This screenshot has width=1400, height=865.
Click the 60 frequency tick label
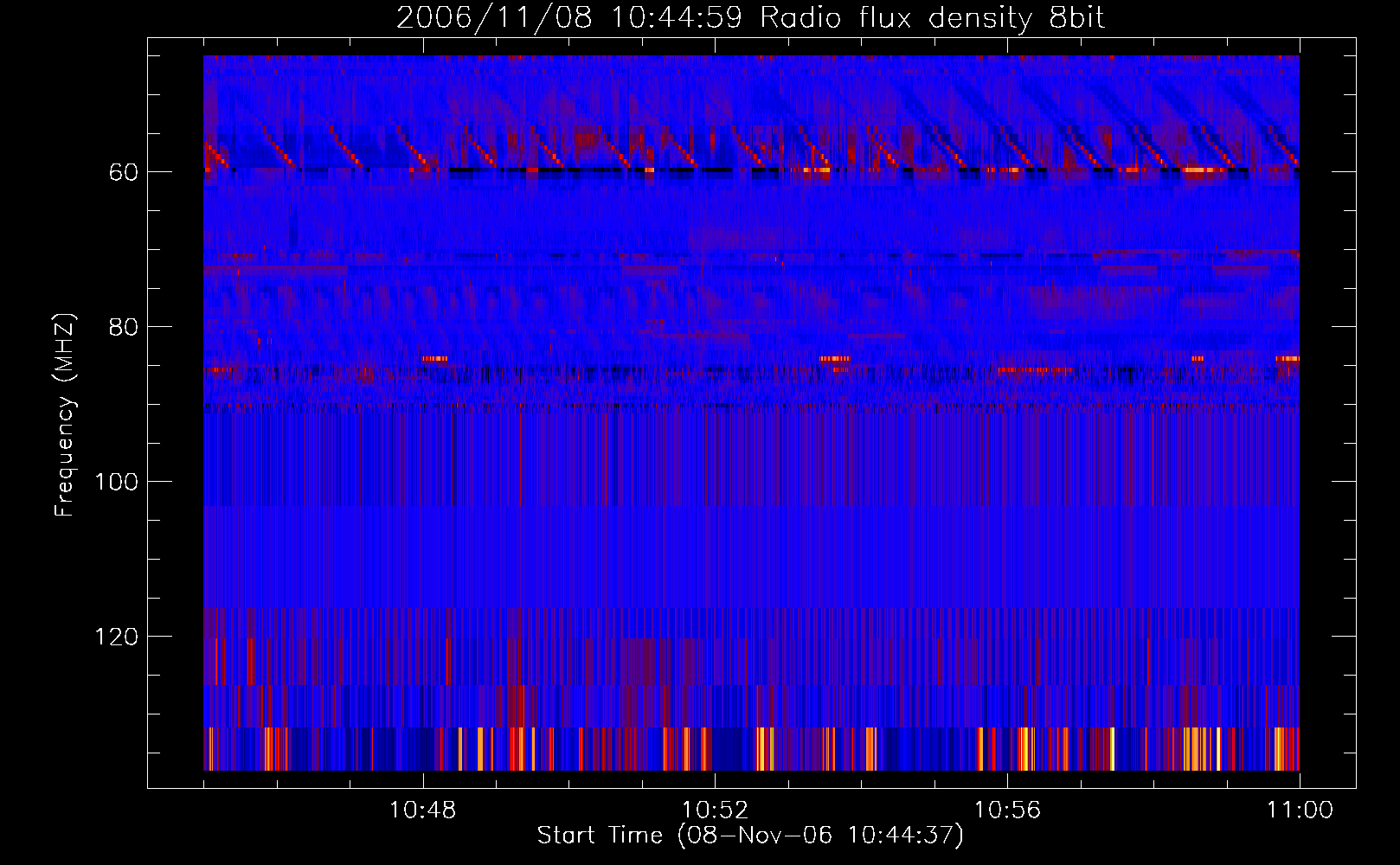[124, 173]
